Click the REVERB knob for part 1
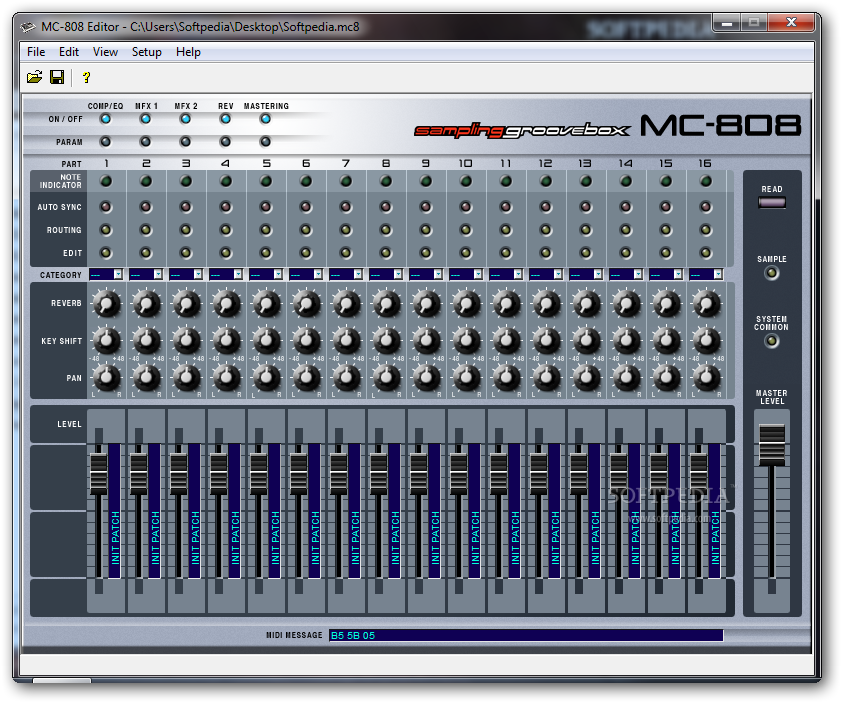This screenshot has height=703, width=842. pos(106,304)
